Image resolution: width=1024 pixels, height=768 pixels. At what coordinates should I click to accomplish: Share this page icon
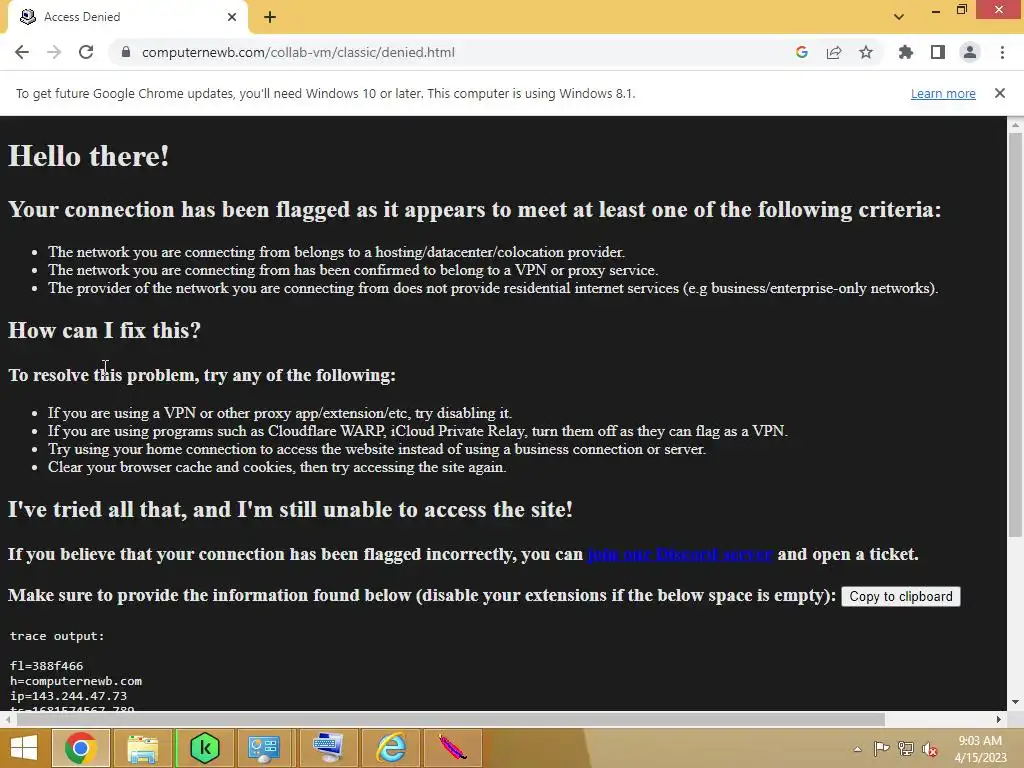(x=834, y=52)
